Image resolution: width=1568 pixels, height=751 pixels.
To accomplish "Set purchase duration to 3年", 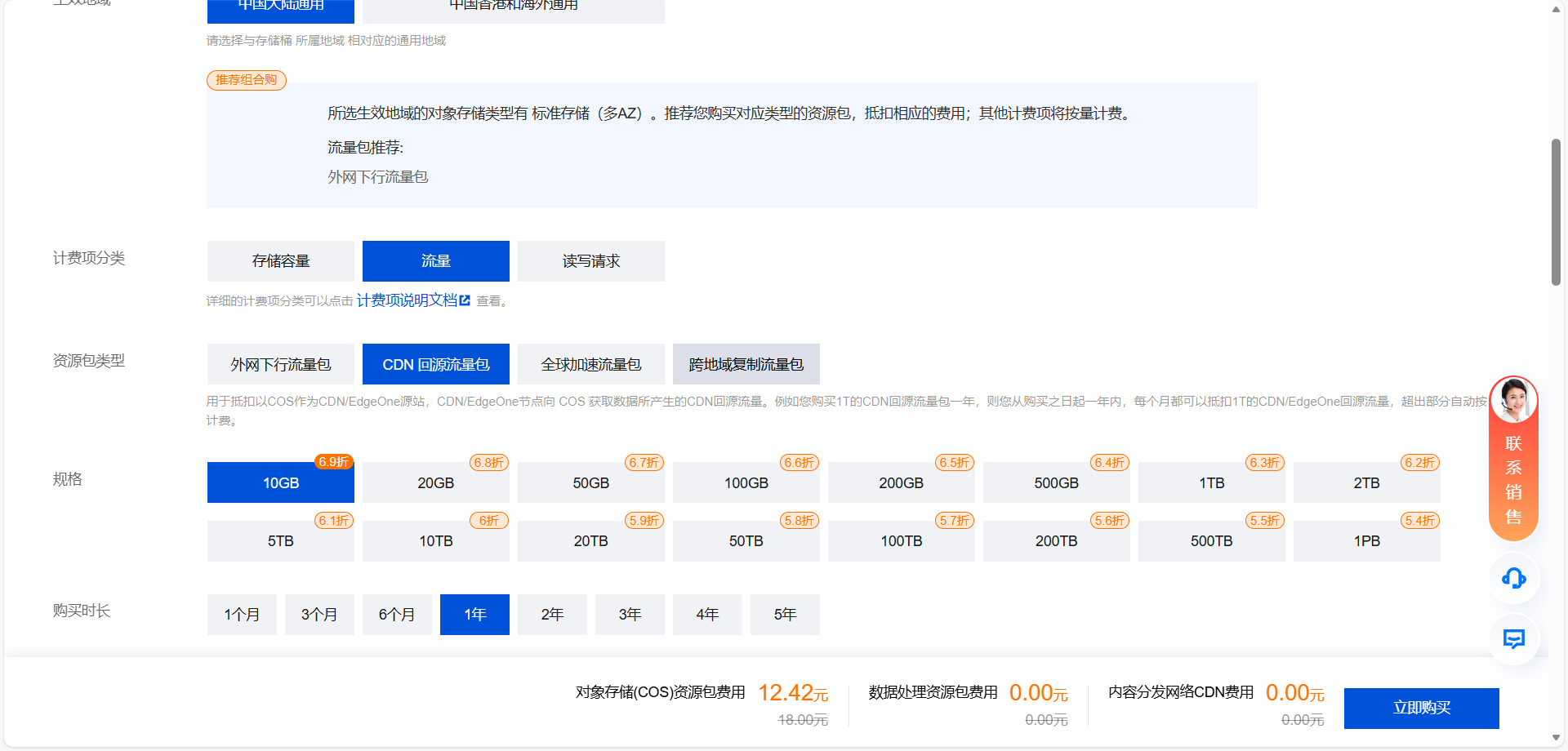I will pos(630,615).
